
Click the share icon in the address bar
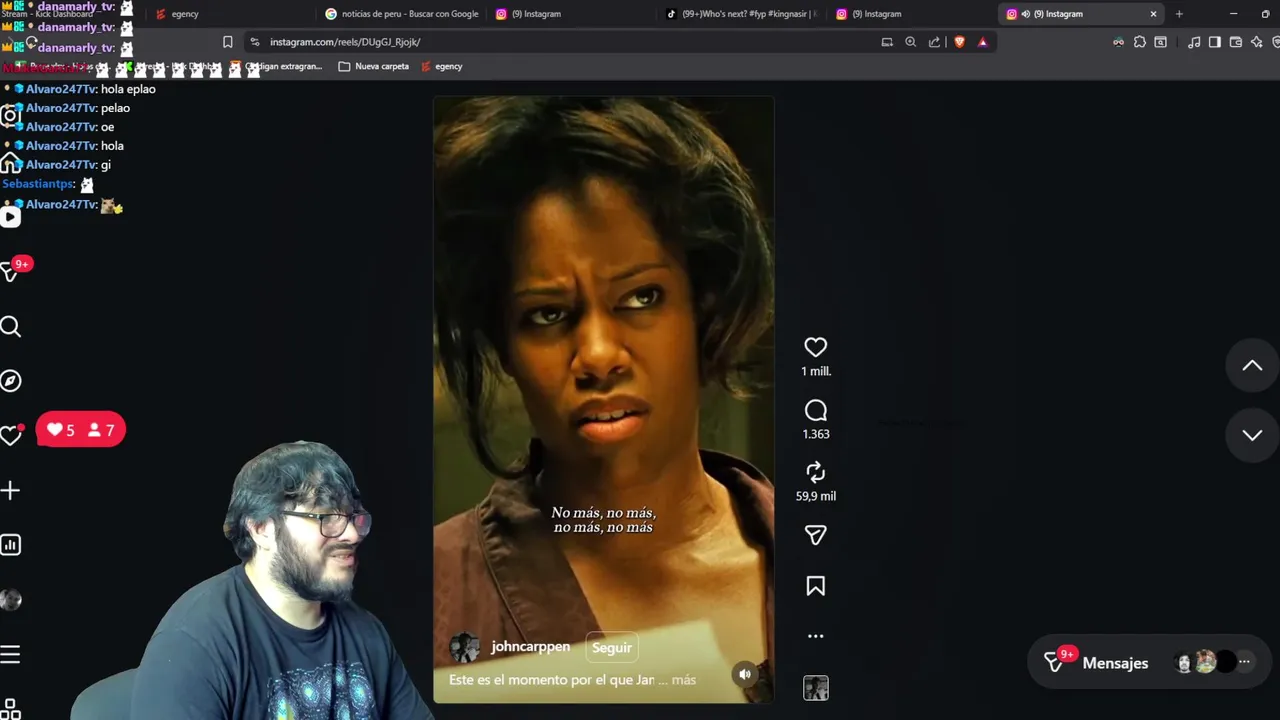point(934,42)
